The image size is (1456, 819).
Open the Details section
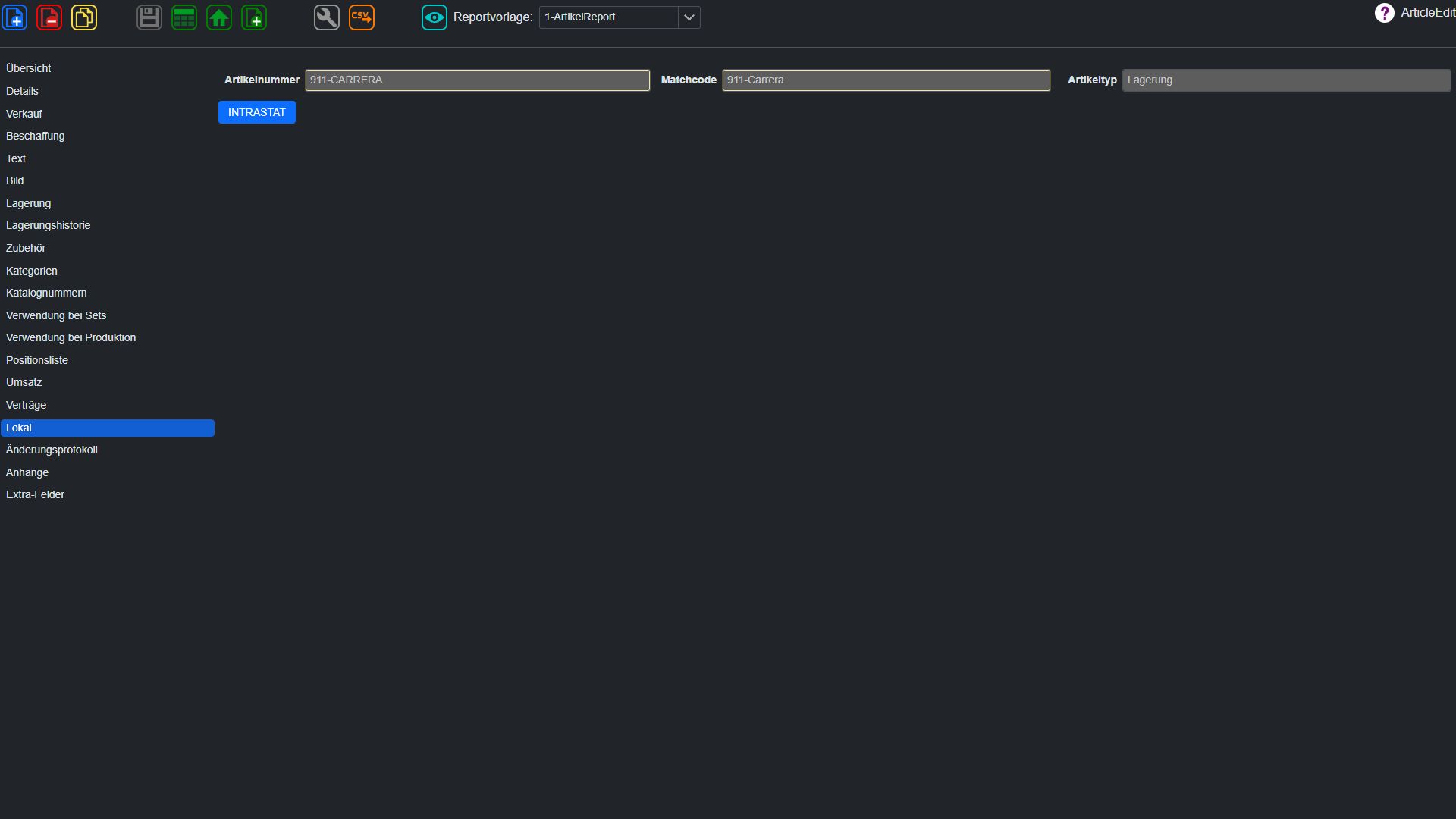(108, 91)
